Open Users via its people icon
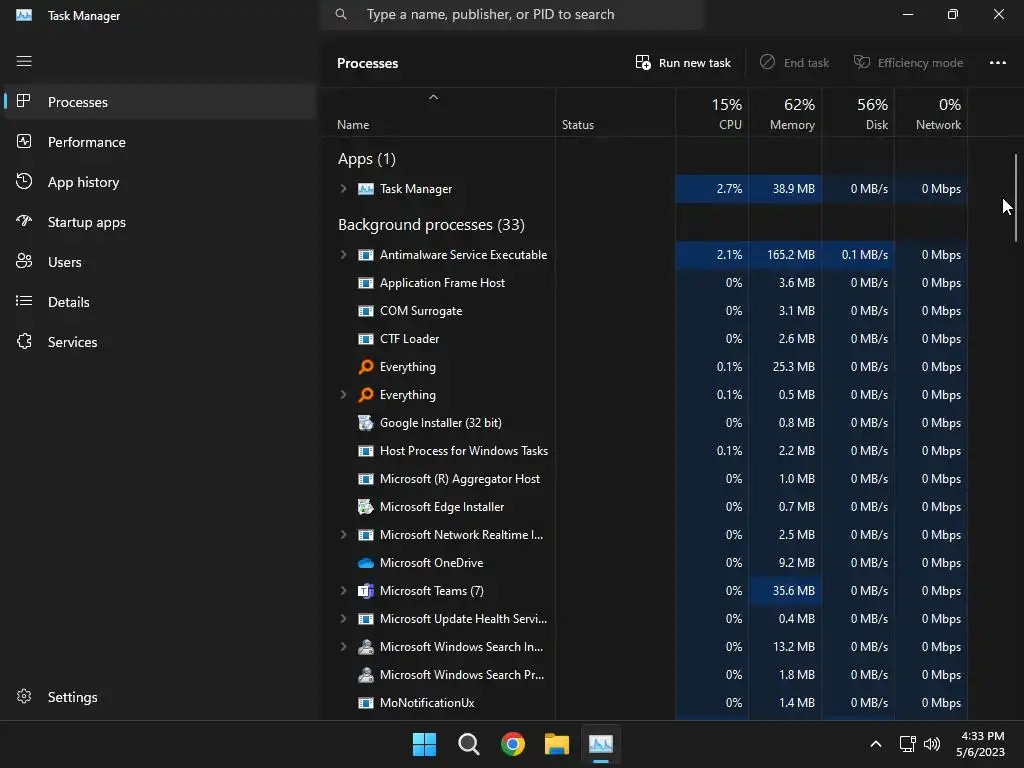Screen dimensions: 1024x768 (x=24, y=261)
